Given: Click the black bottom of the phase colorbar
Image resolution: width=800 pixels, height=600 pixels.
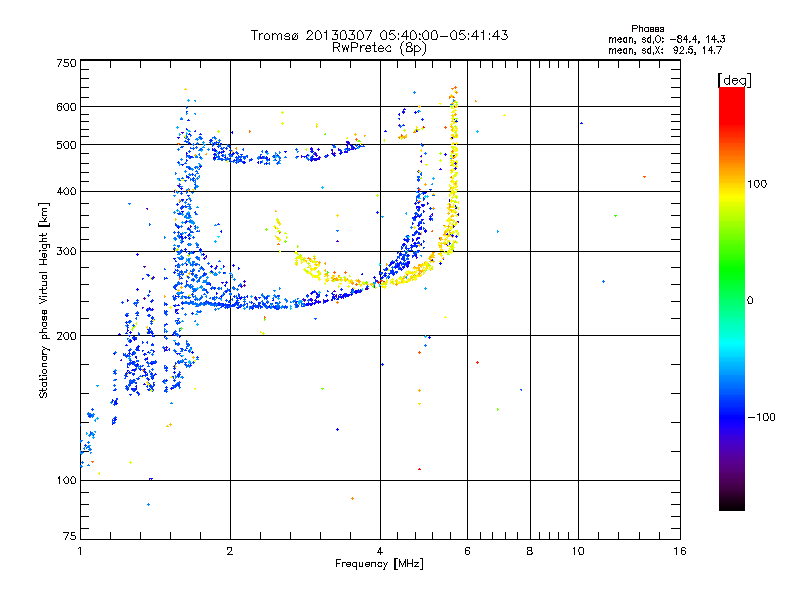Looking at the screenshot, I should (732, 503).
